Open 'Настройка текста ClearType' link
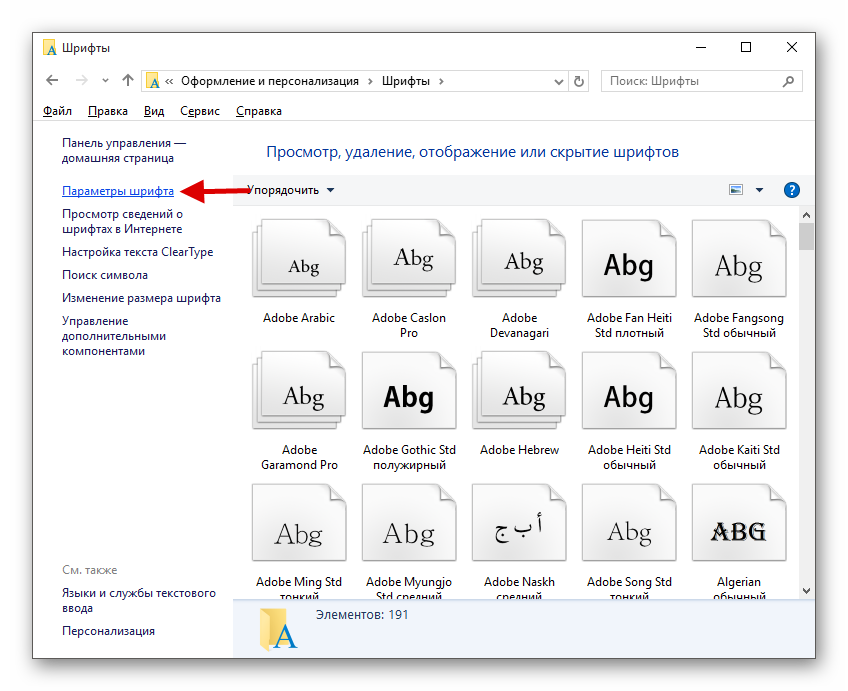The image size is (848, 691). click(137, 252)
